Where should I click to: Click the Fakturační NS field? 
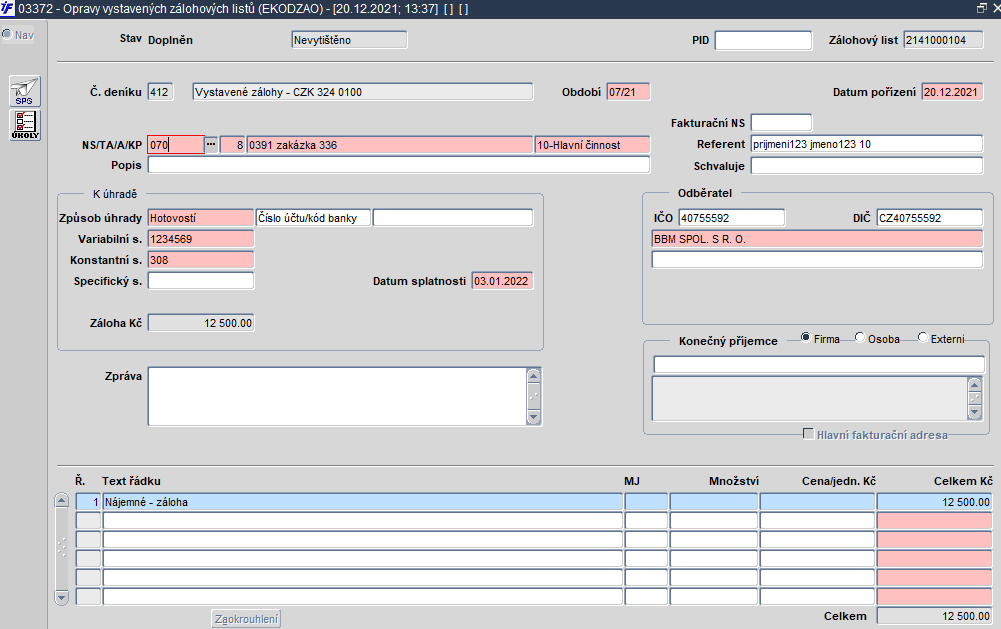781,123
